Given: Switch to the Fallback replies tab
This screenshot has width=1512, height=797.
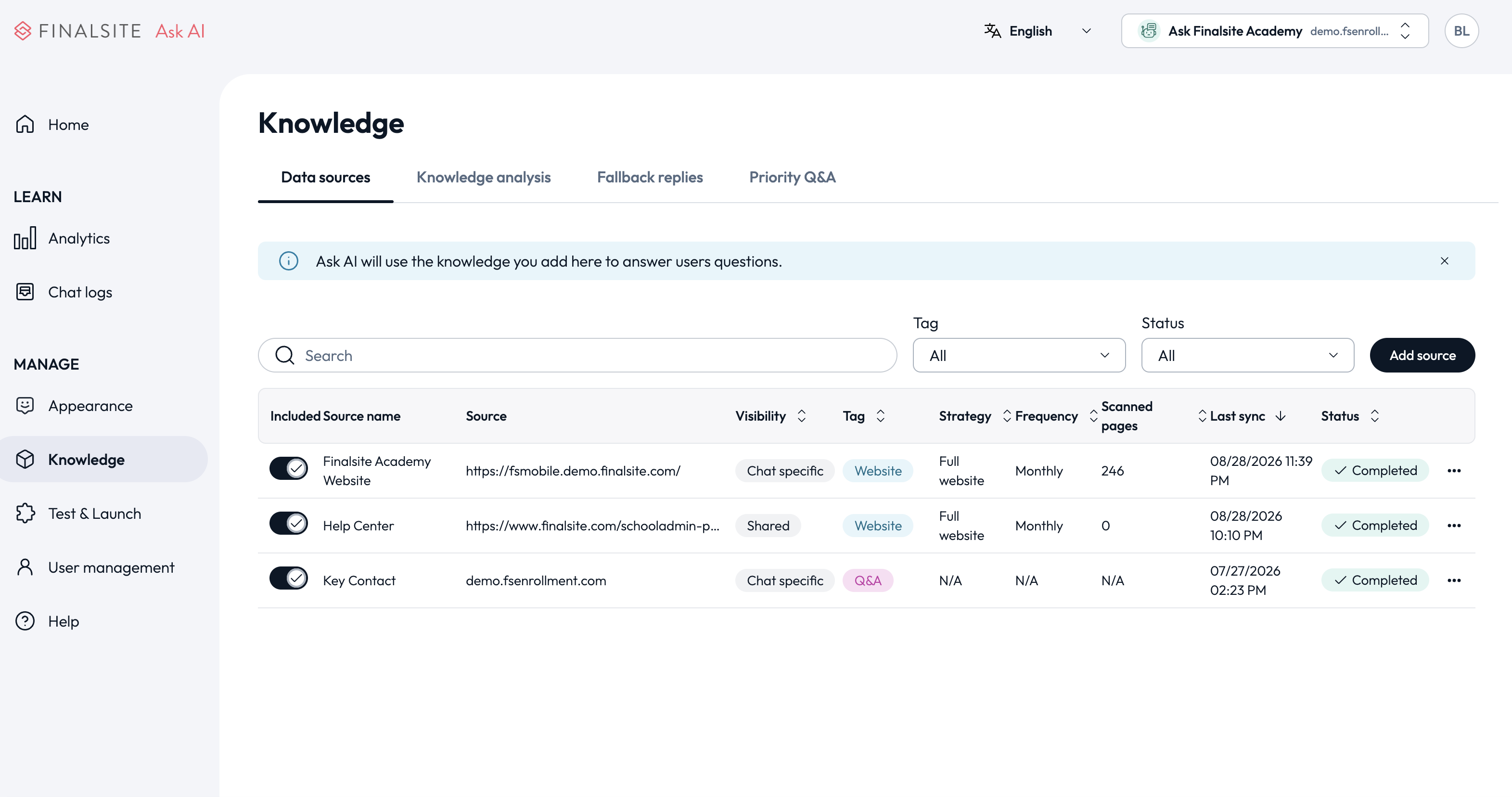Looking at the screenshot, I should pyautogui.click(x=650, y=177).
